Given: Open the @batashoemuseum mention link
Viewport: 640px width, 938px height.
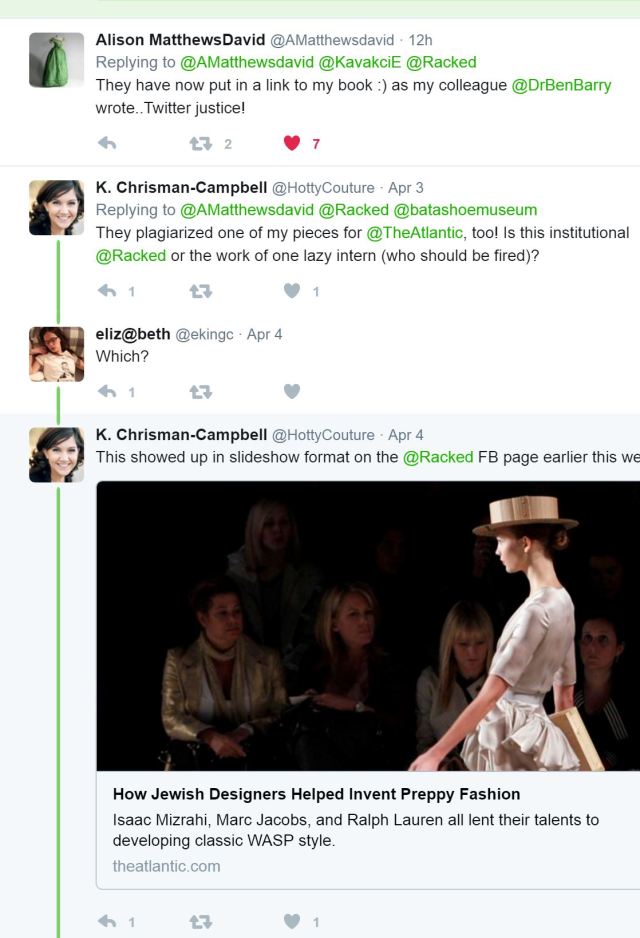Looking at the screenshot, I should click(465, 210).
